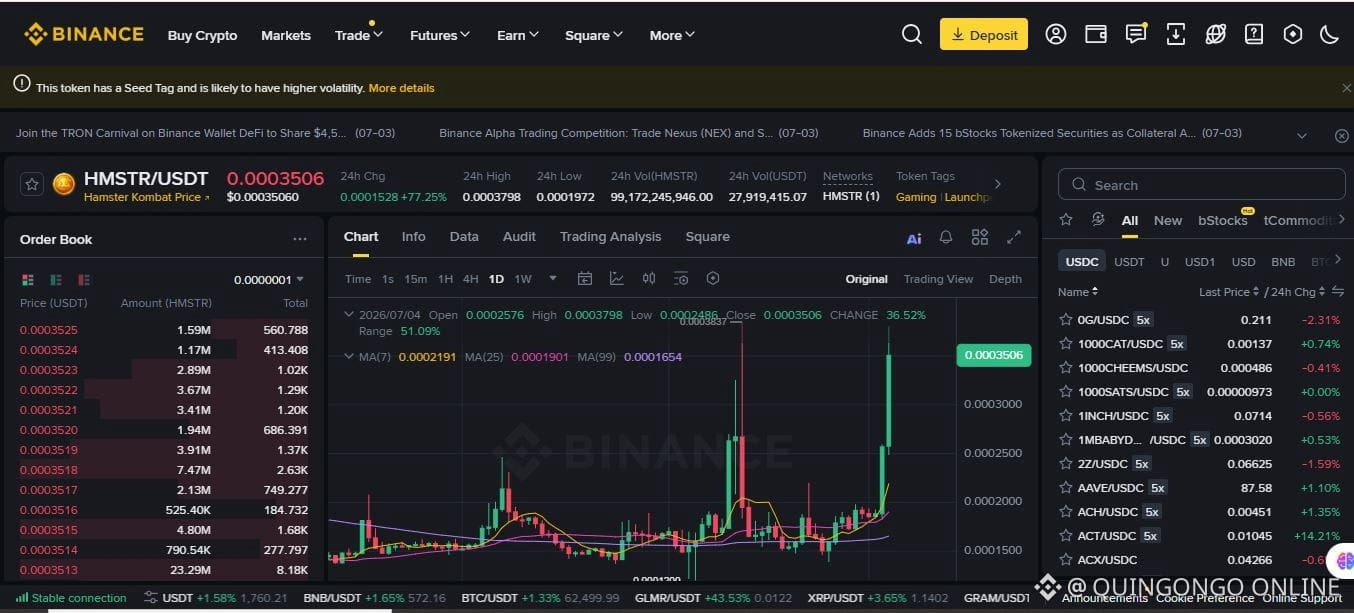Screen dimensions: 1354x613
Task: Open chart date range calendar icon
Action: tap(585, 279)
